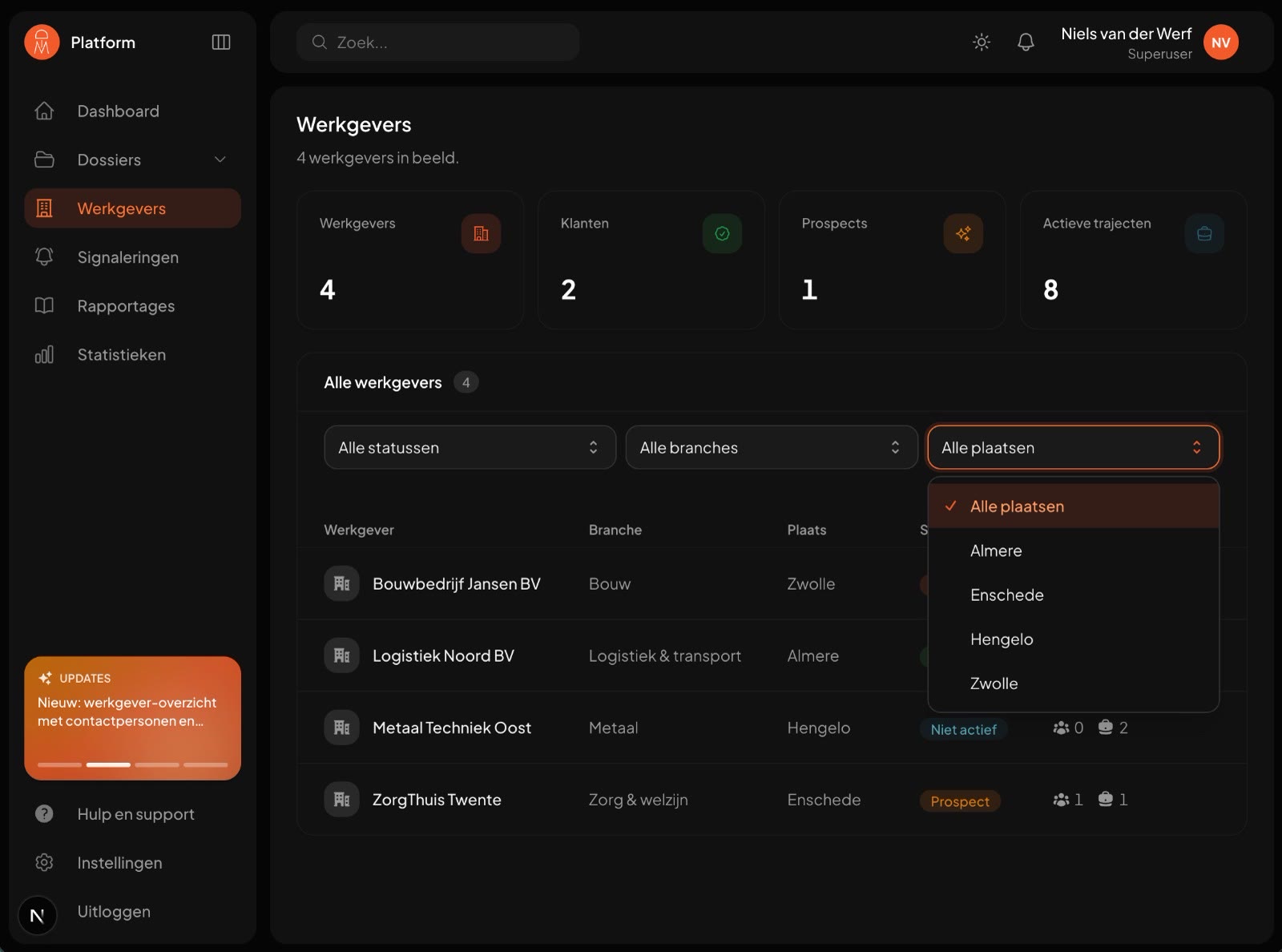1282x952 pixels.
Task: Select first update slide indicator
Action: (x=59, y=764)
